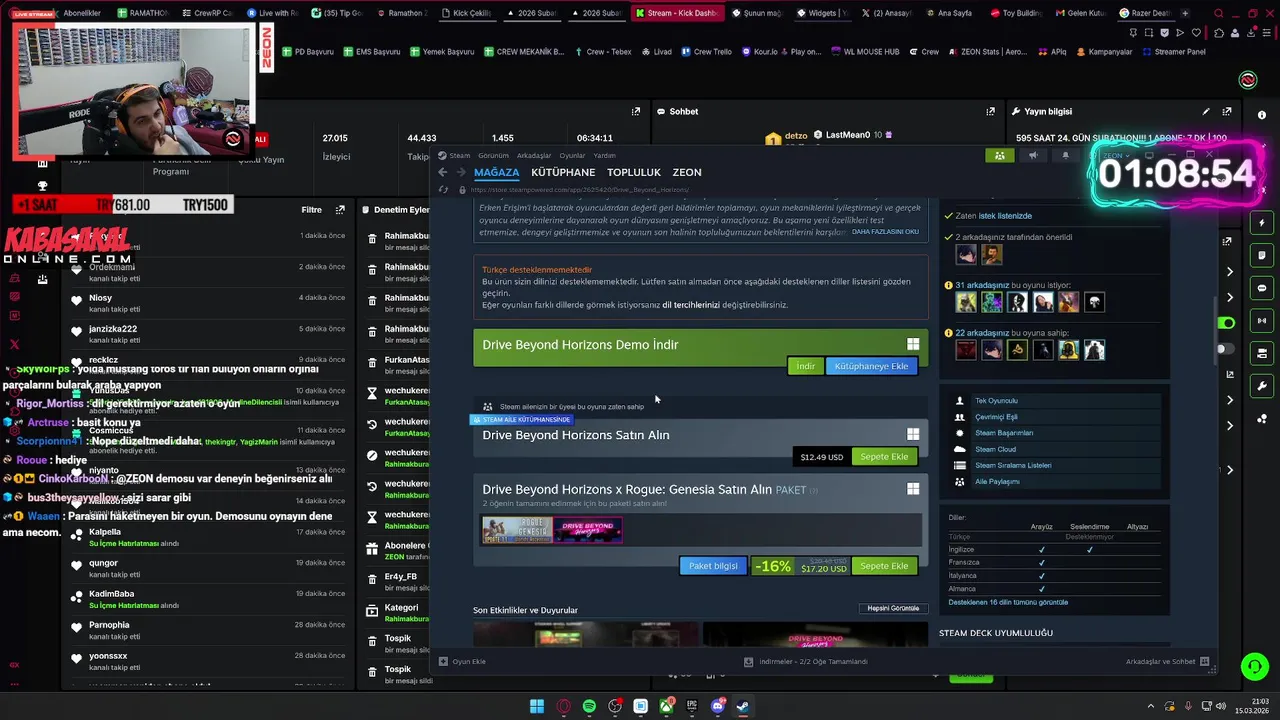Open the 22 arkadaşınız link
The width and height of the screenshot is (1280, 720).
(x=980, y=333)
